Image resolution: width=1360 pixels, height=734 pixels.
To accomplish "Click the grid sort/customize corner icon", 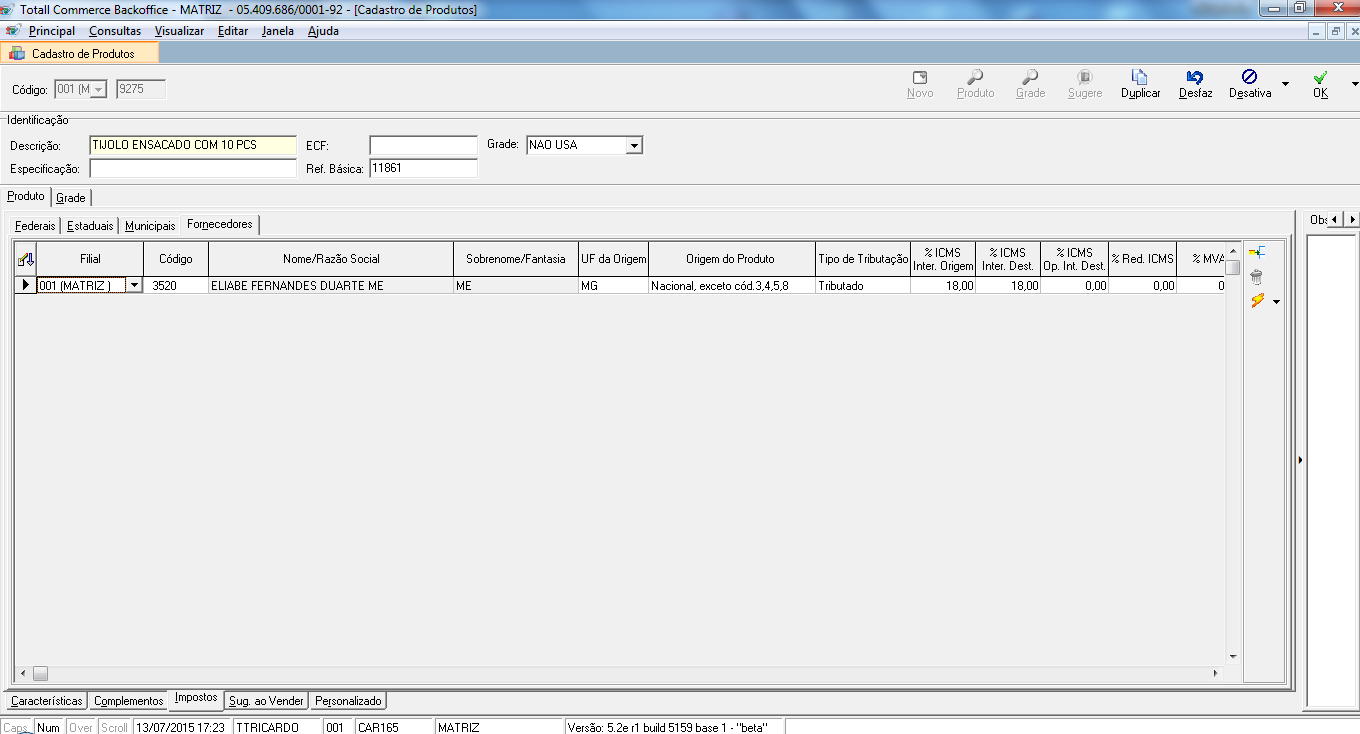I will (26, 259).
